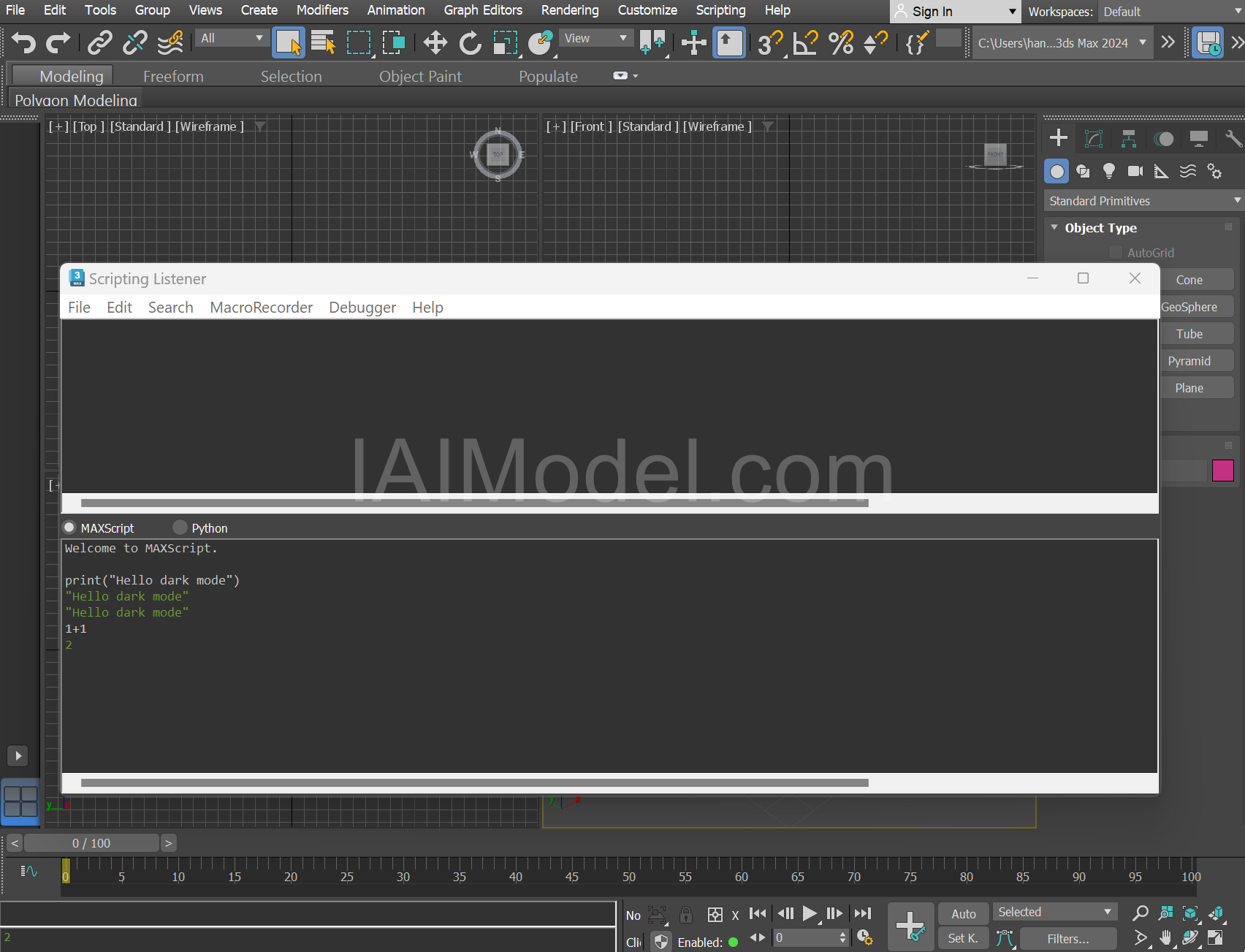Image resolution: width=1245 pixels, height=952 pixels.
Task: Select Space Warps category icon
Action: tap(1188, 171)
